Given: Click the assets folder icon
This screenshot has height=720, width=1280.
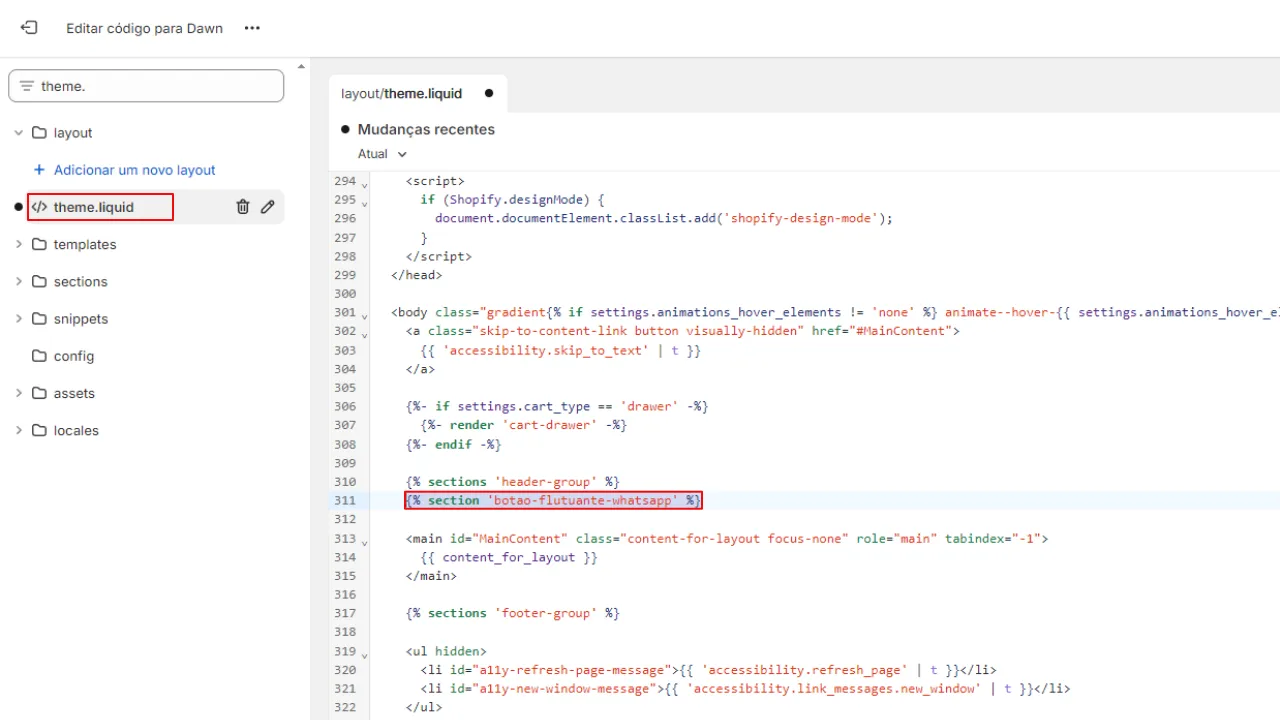Looking at the screenshot, I should (x=40, y=393).
